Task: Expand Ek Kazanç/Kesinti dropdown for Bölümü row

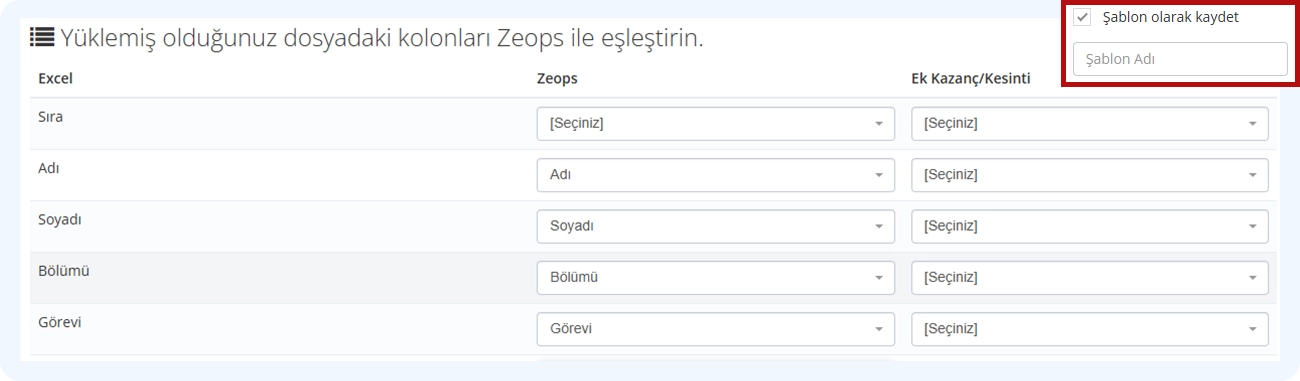Action: pyautogui.click(x=1090, y=277)
